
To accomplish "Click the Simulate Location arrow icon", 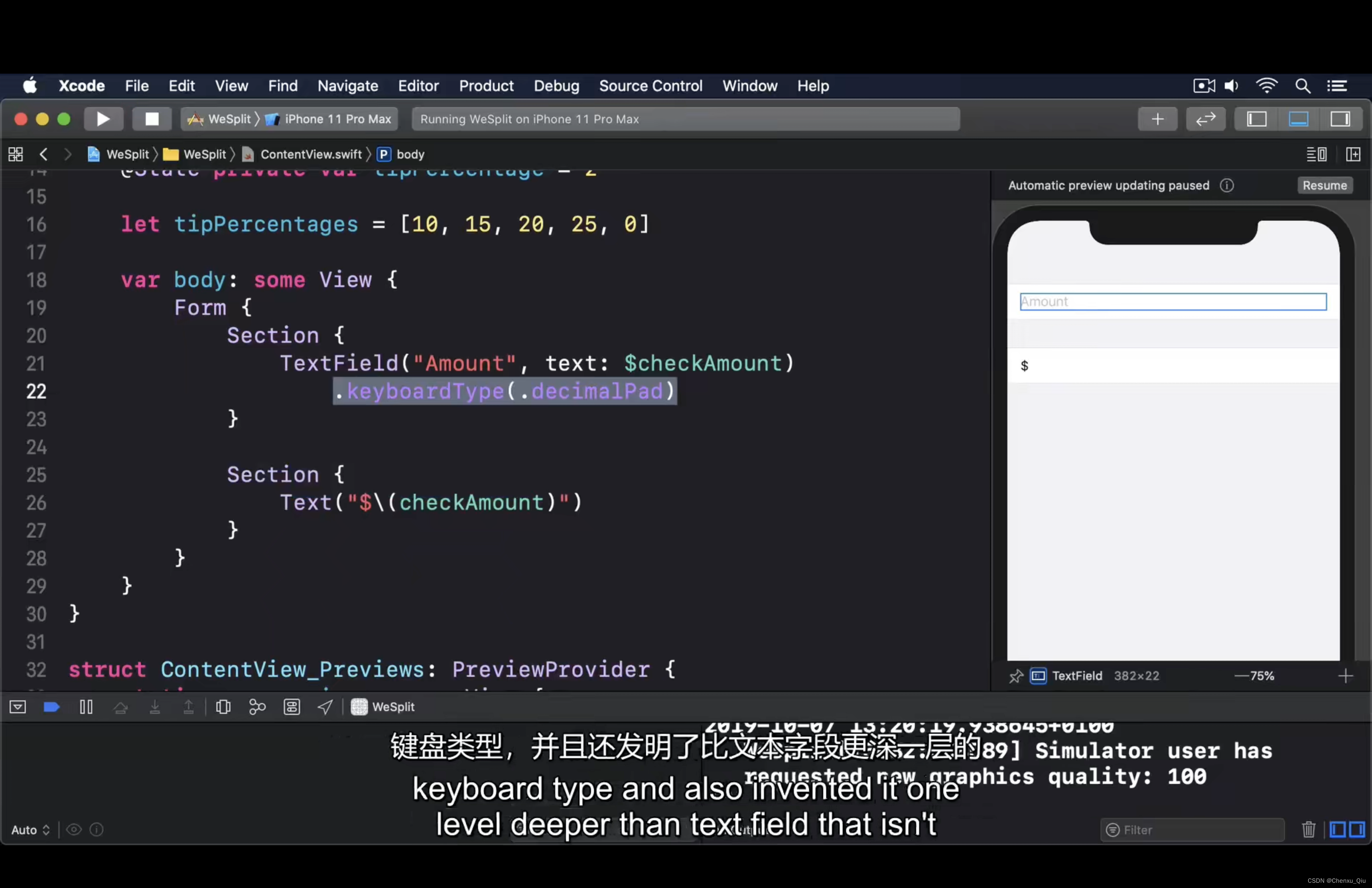I will coord(325,707).
